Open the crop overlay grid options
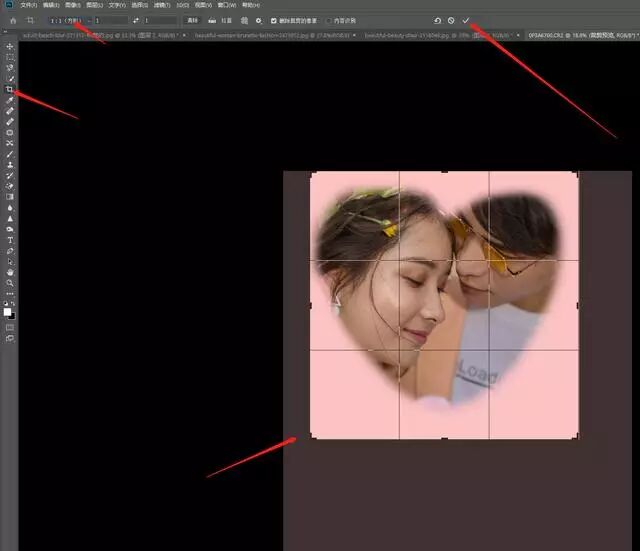The width and height of the screenshot is (640, 551). 244,20
